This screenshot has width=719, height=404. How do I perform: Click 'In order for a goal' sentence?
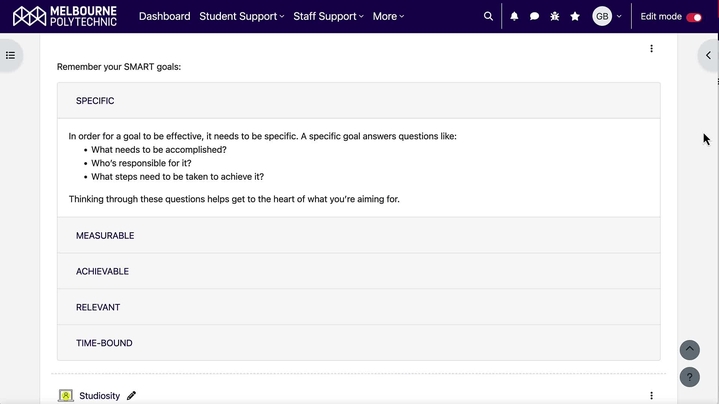coord(262,136)
